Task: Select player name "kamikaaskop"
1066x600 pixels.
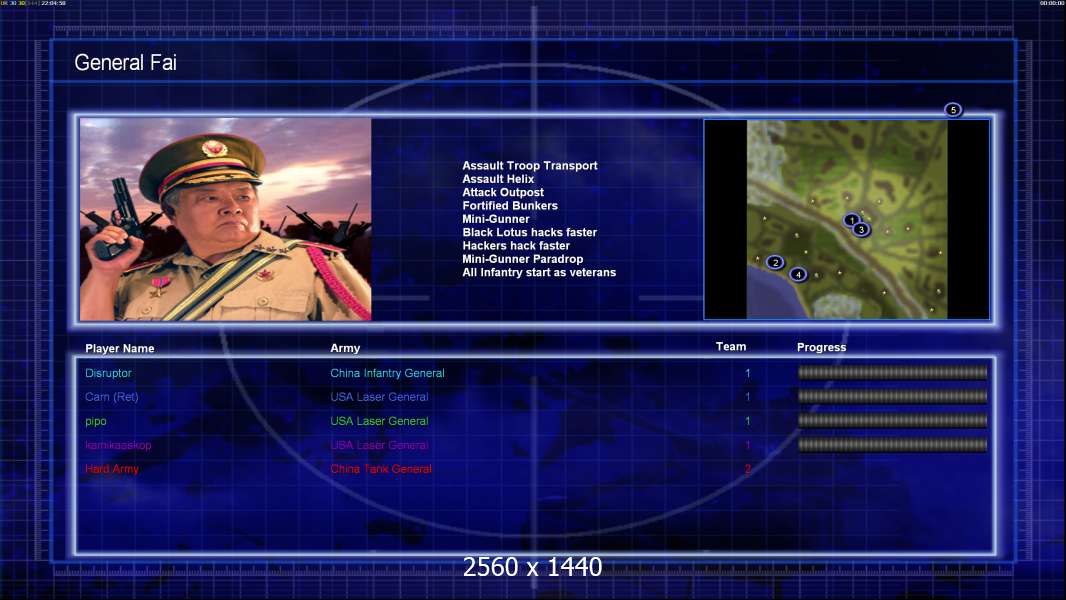Action: click(x=118, y=445)
